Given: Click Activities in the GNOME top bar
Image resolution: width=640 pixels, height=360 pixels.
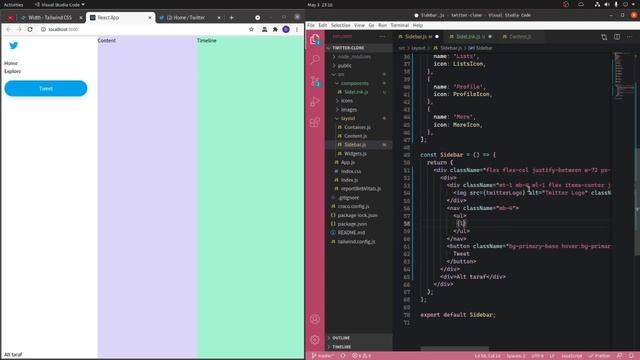Looking at the screenshot, I should click(13, 4).
